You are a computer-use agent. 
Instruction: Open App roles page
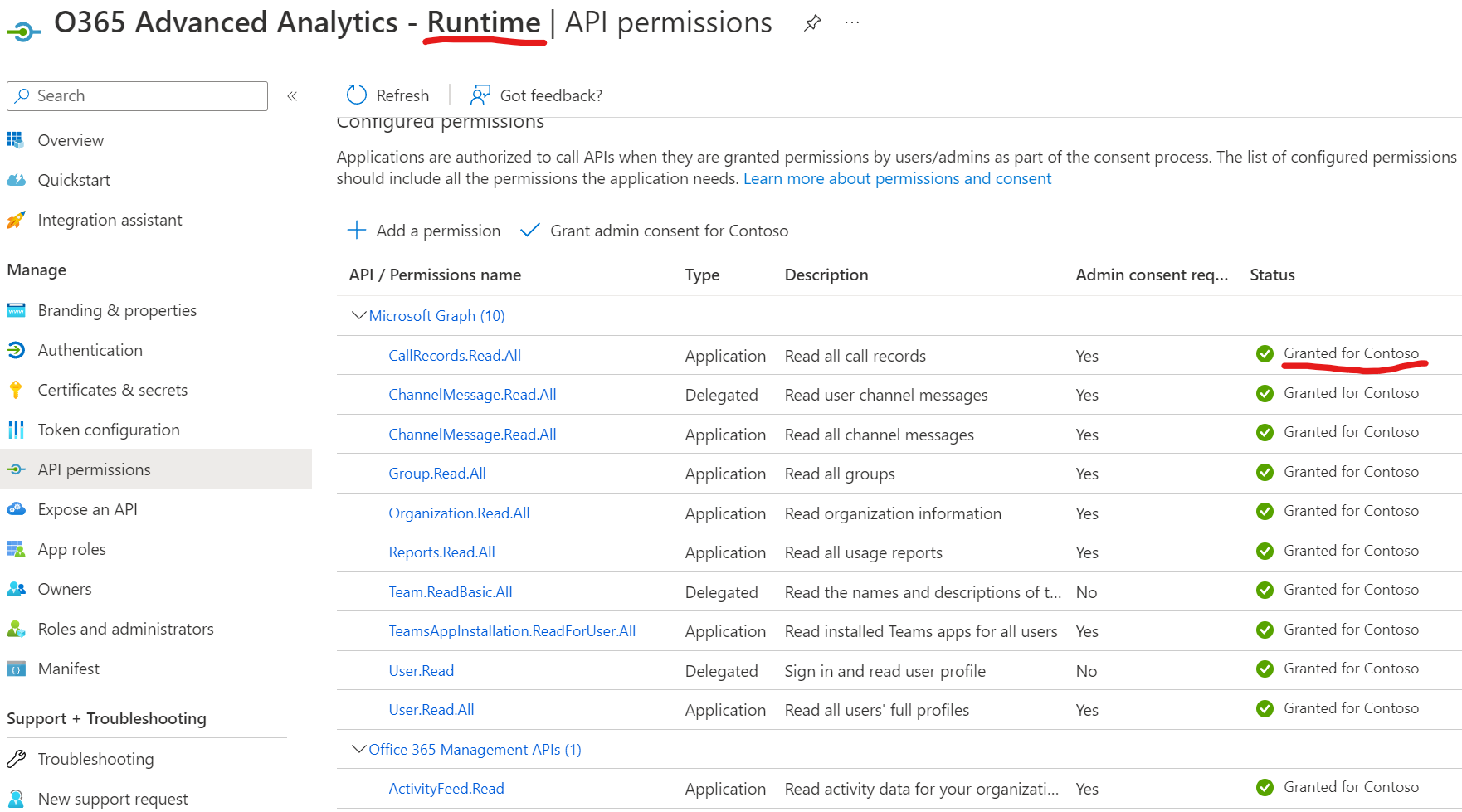click(x=71, y=549)
